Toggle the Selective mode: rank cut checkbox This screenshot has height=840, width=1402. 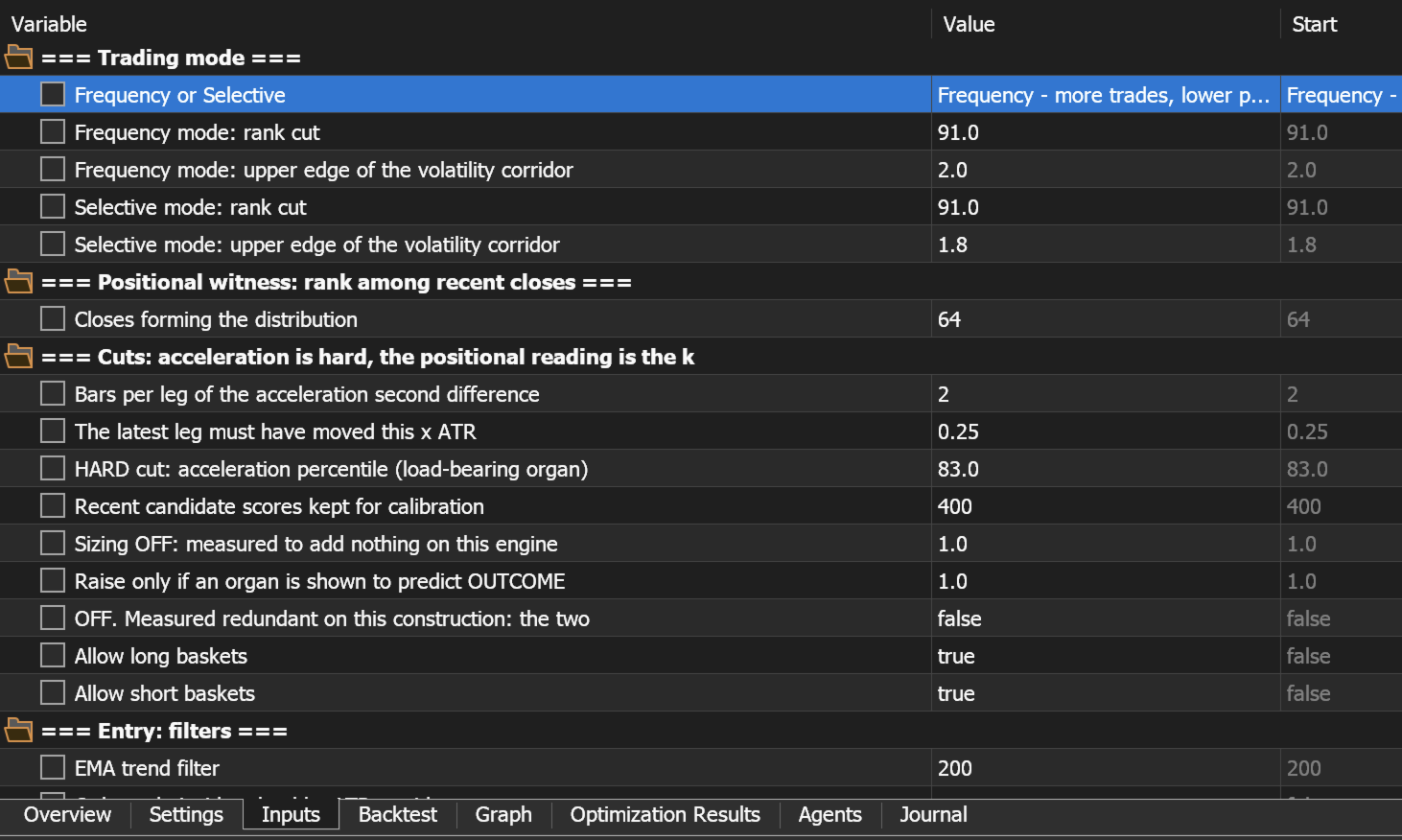coord(53,206)
